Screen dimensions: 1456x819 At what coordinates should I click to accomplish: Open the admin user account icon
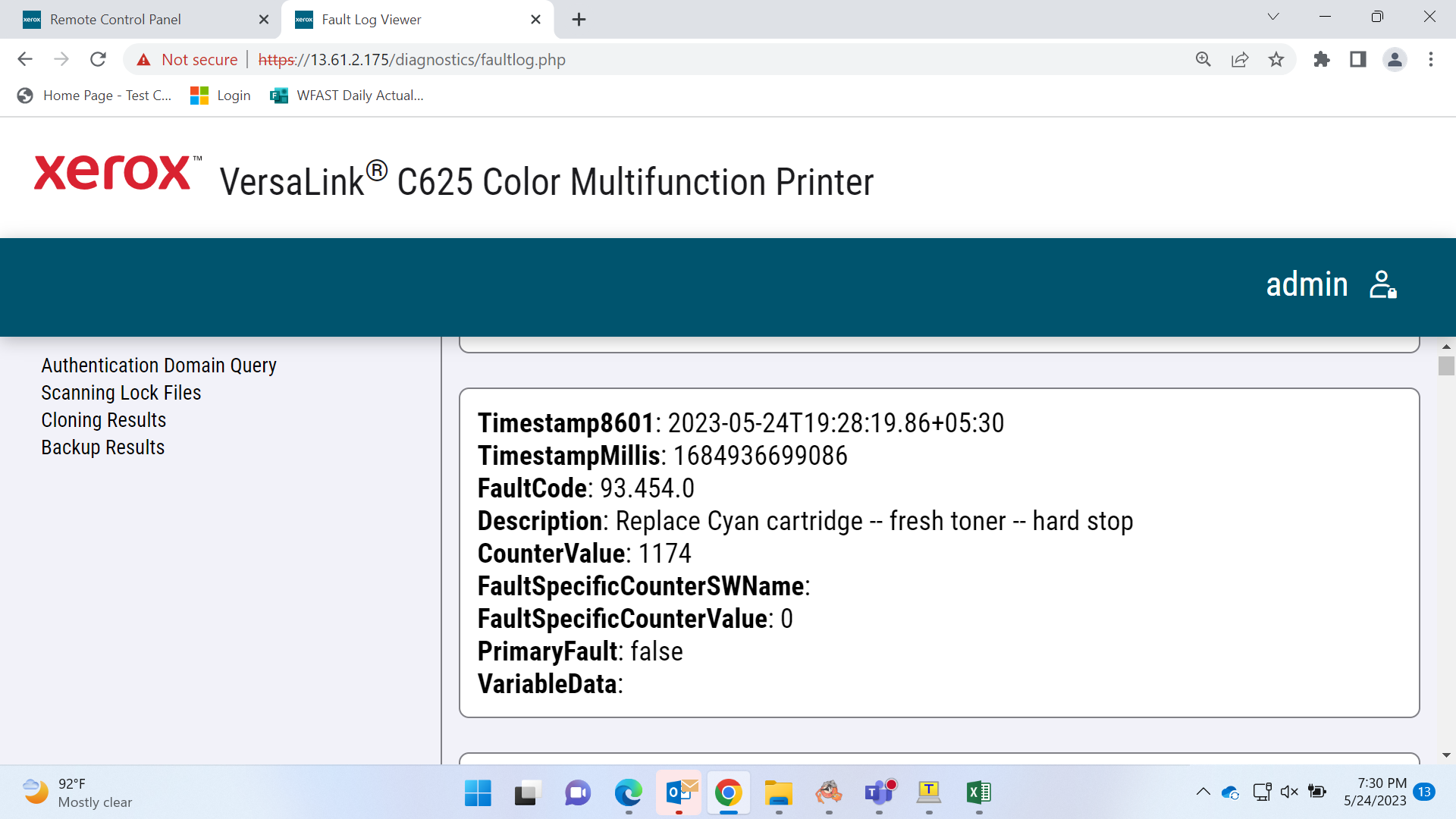(x=1383, y=285)
